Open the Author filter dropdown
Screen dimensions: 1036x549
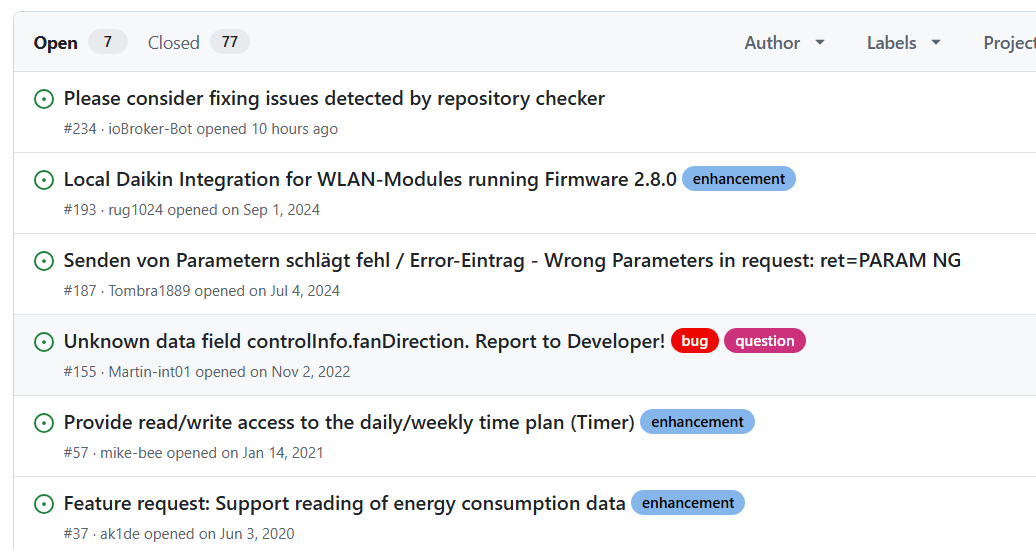(x=785, y=43)
